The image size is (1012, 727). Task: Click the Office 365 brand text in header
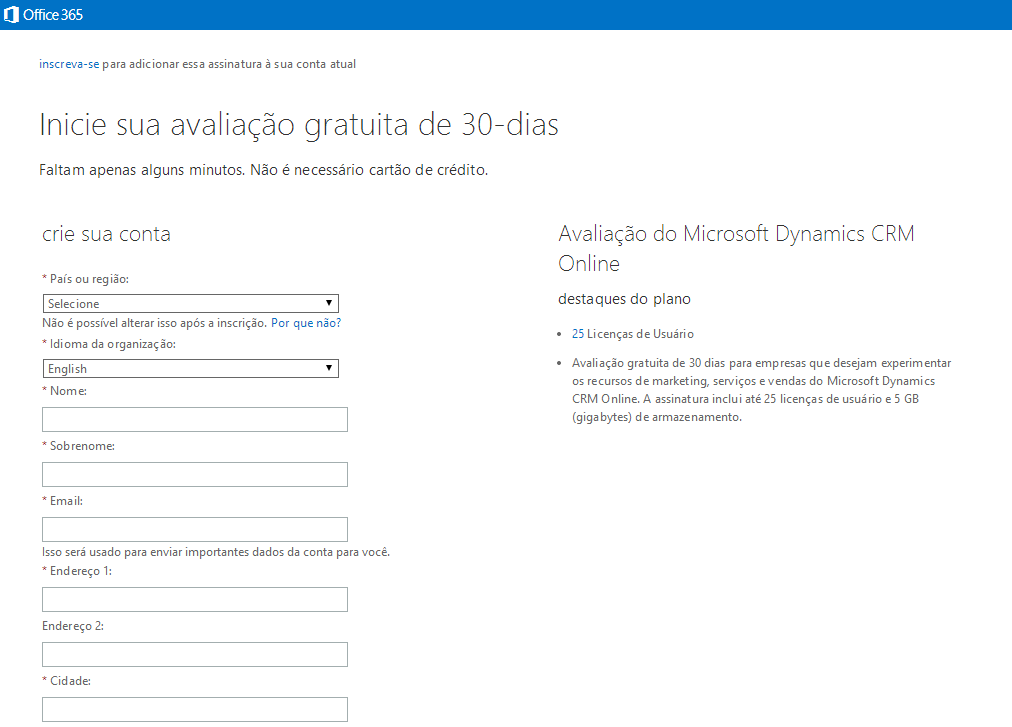click(x=53, y=14)
